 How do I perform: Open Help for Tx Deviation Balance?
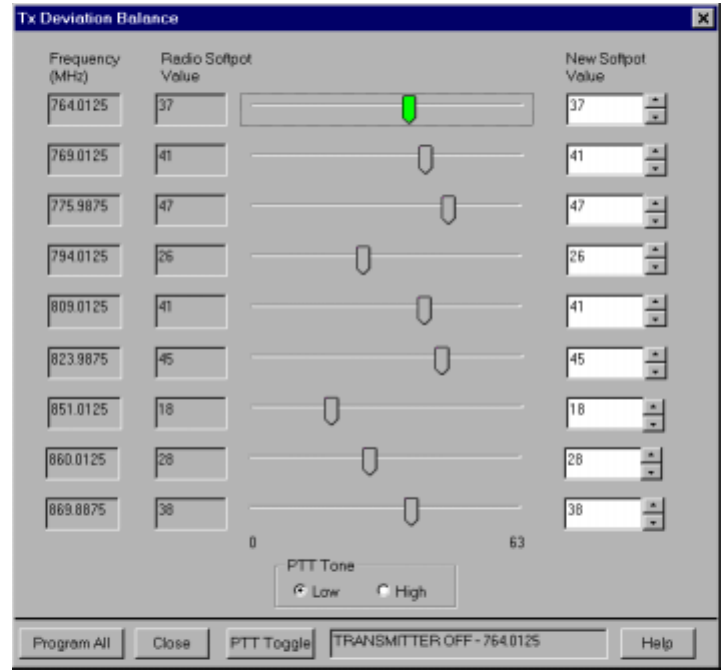pyautogui.click(x=657, y=643)
